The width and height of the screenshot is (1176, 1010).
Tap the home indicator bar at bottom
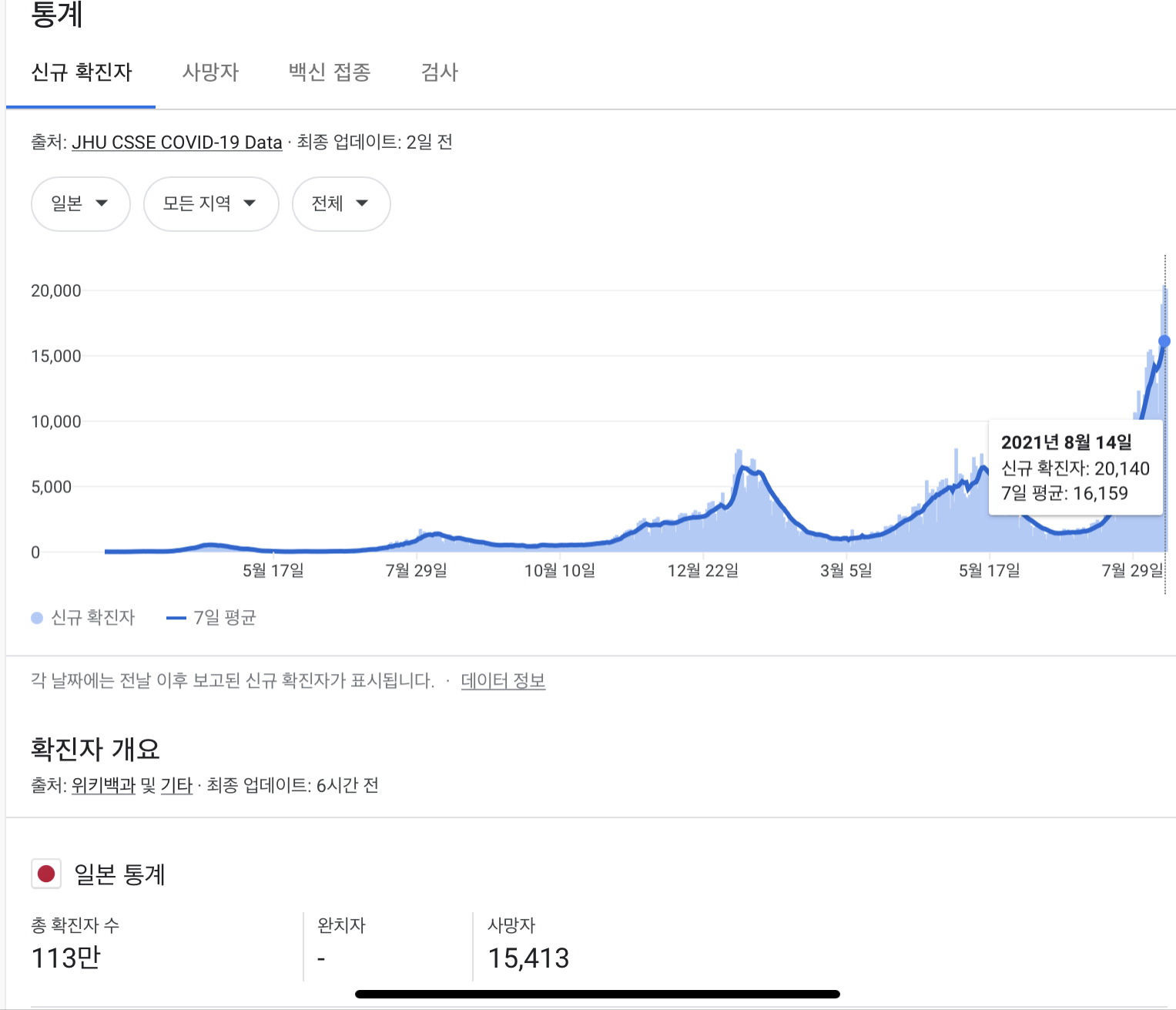(597, 994)
